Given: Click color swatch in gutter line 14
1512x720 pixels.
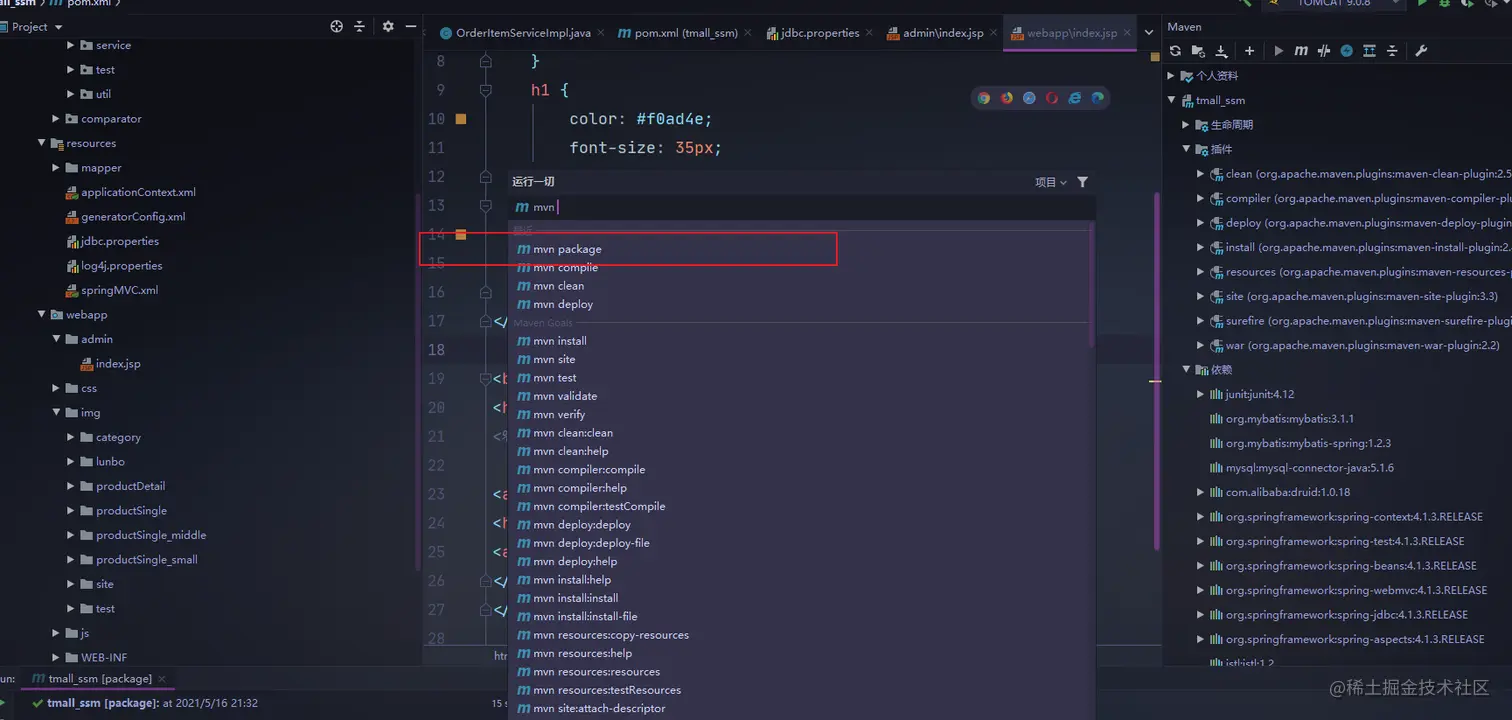Looking at the screenshot, I should 461,234.
